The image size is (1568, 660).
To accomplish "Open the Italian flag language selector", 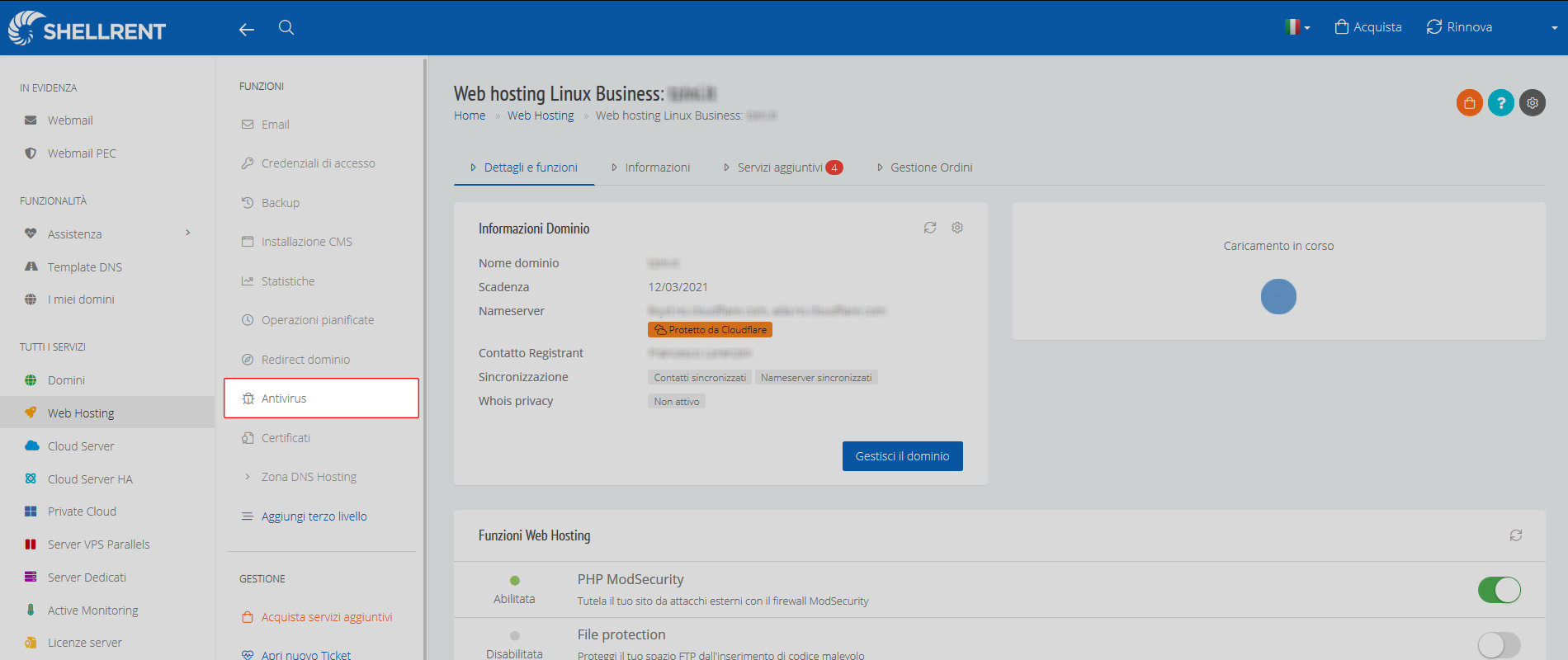I will (x=1297, y=27).
